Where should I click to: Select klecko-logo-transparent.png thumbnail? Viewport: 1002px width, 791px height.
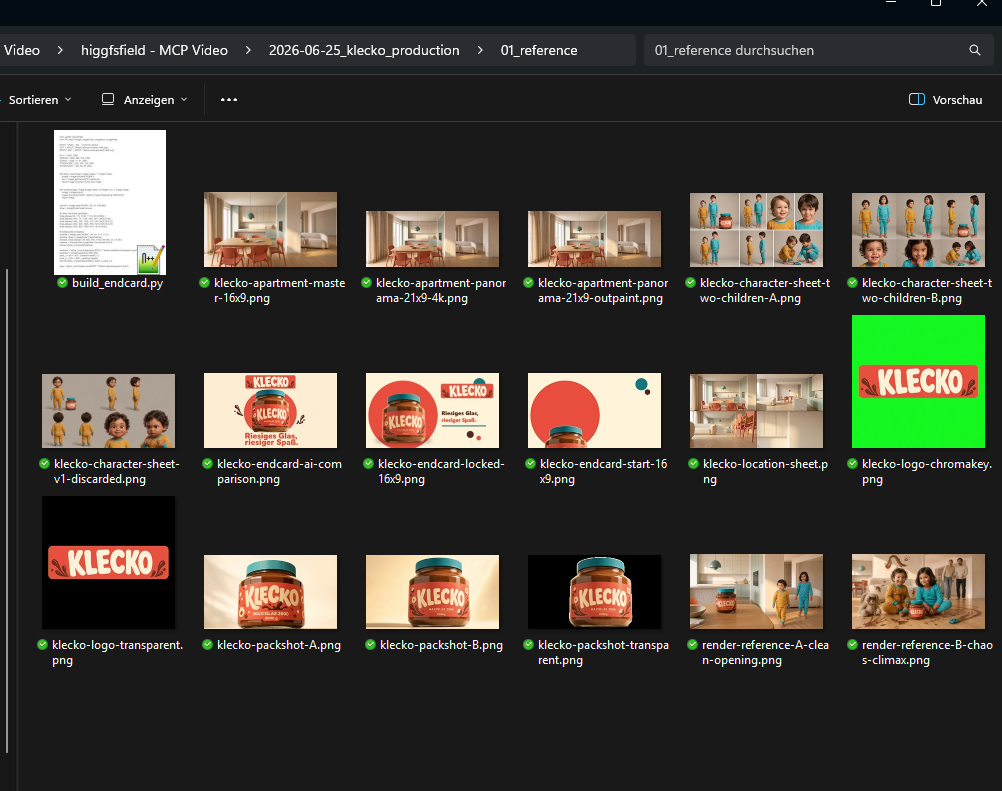point(108,562)
